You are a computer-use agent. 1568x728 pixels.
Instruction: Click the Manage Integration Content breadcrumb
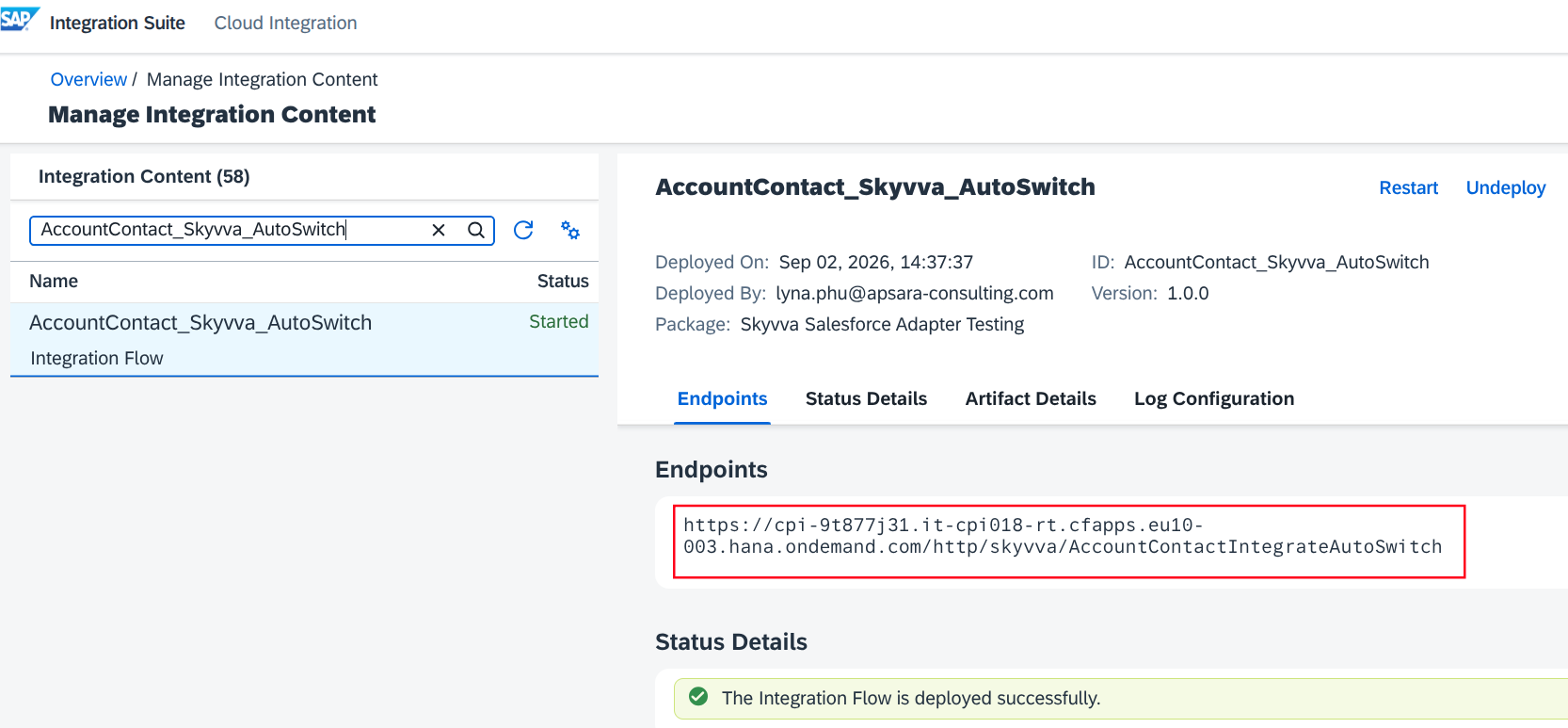tap(262, 79)
